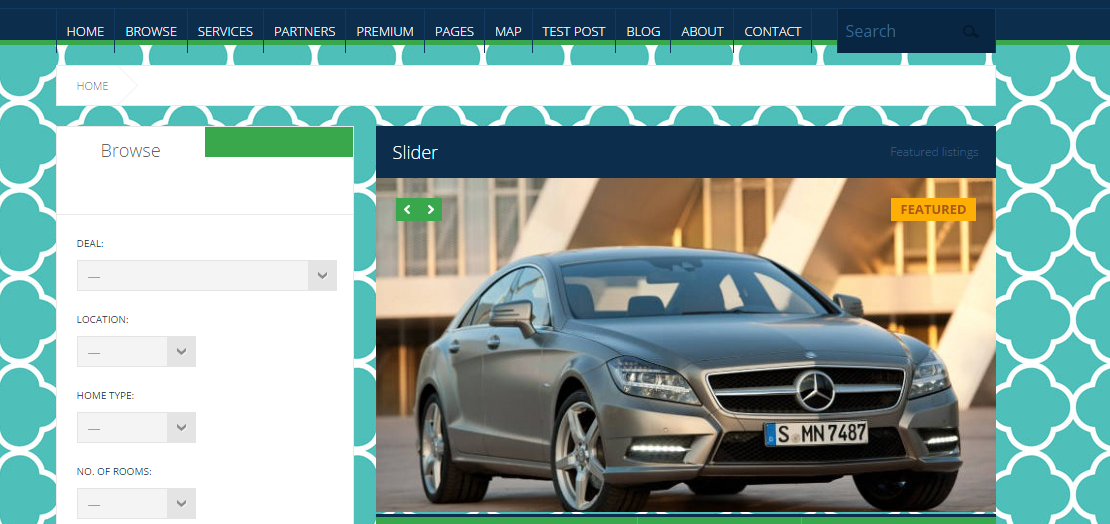Go to the CONTACT page
The image size is (1110, 524).
tap(773, 31)
